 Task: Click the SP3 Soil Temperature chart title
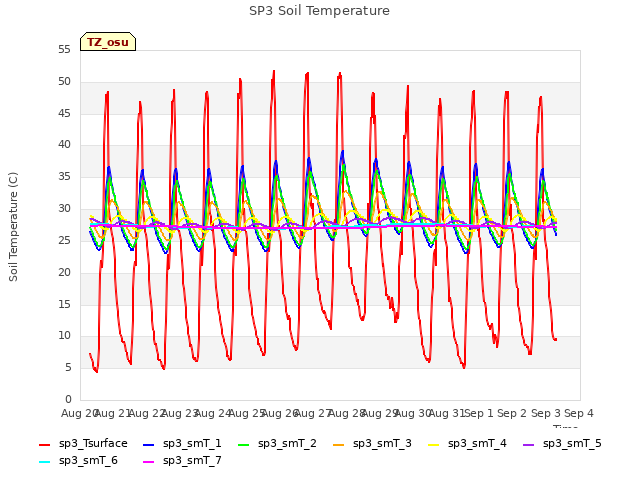(319, 11)
